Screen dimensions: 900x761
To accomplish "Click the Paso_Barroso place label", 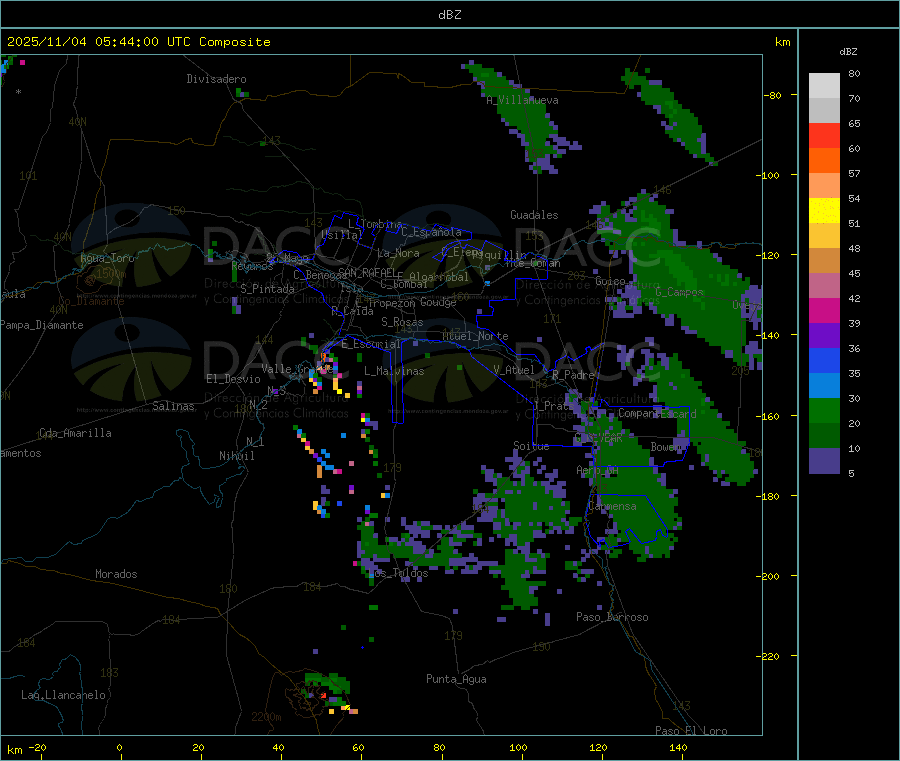I will (x=612, y=617).
